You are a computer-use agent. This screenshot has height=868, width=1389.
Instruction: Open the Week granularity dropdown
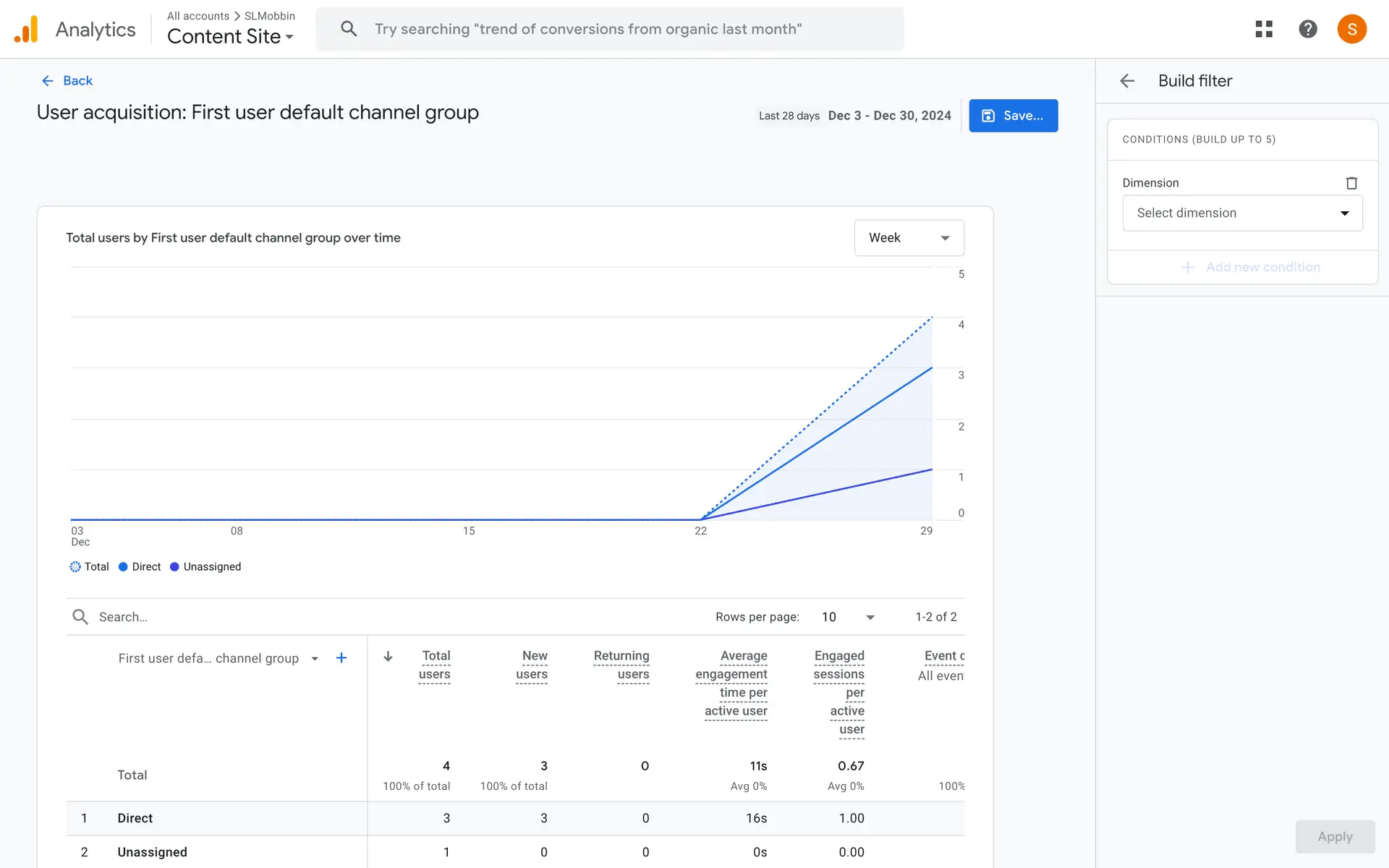909,238
